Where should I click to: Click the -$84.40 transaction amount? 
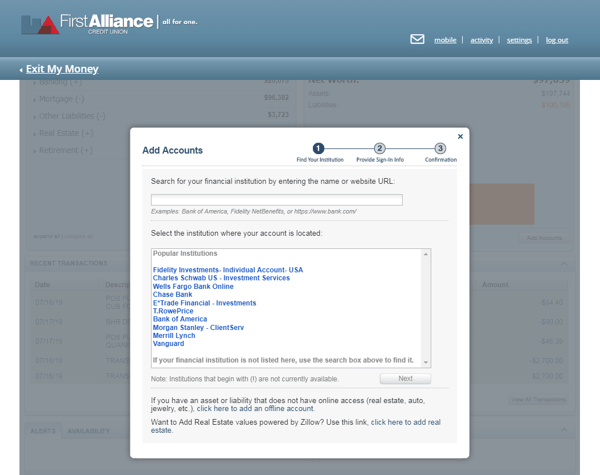click(x=551, y=302)
